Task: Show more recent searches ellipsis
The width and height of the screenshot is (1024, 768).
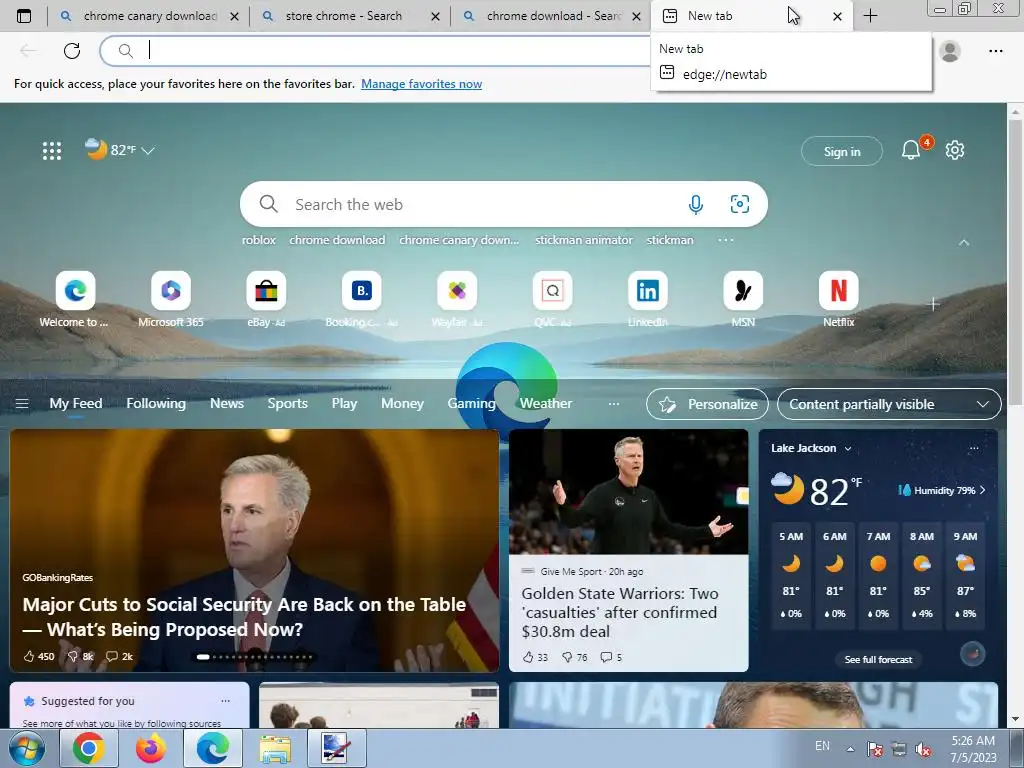Action: pos(726,240)
